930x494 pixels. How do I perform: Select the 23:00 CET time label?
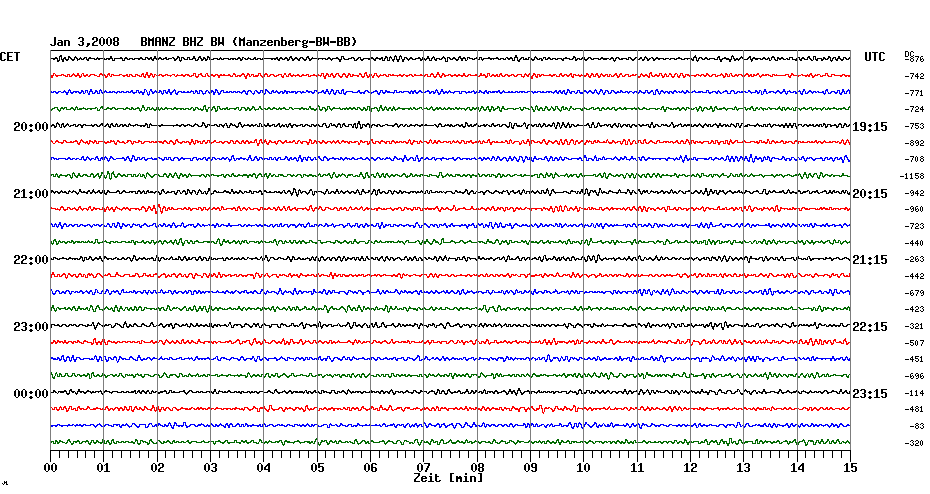[31, 327]
